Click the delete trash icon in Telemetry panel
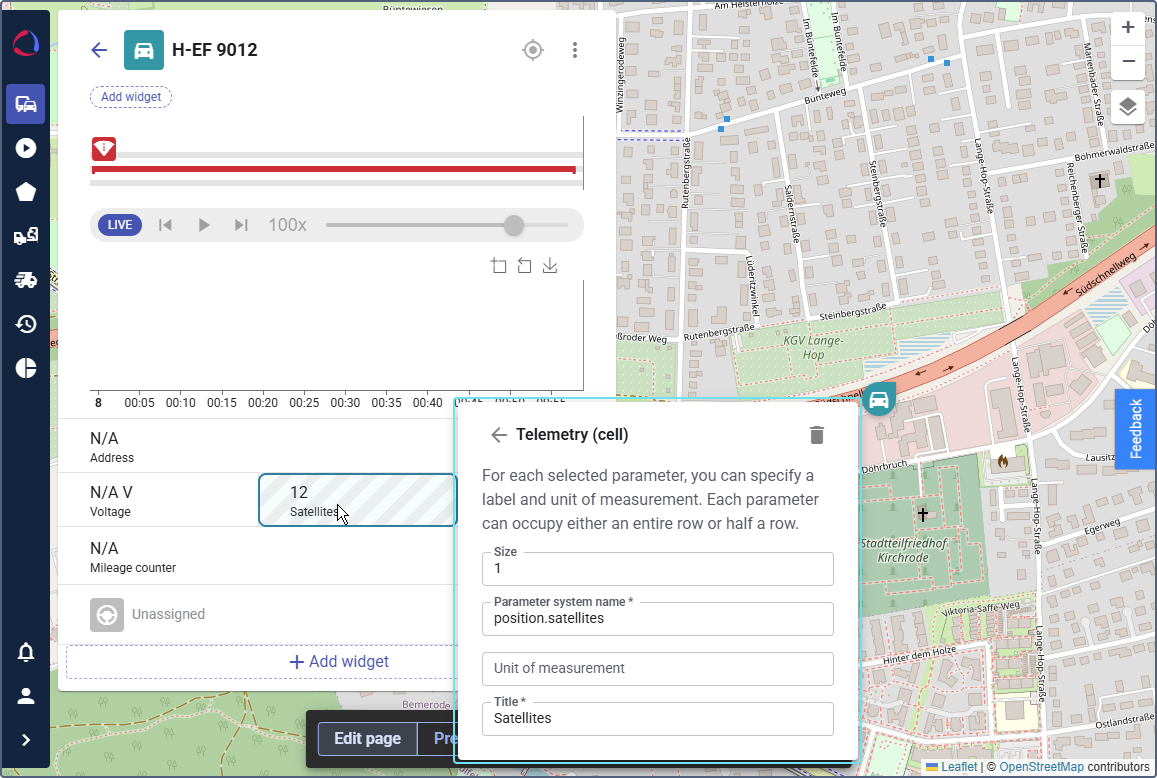This screenshot has height=778, width=1157. [817, 435]
